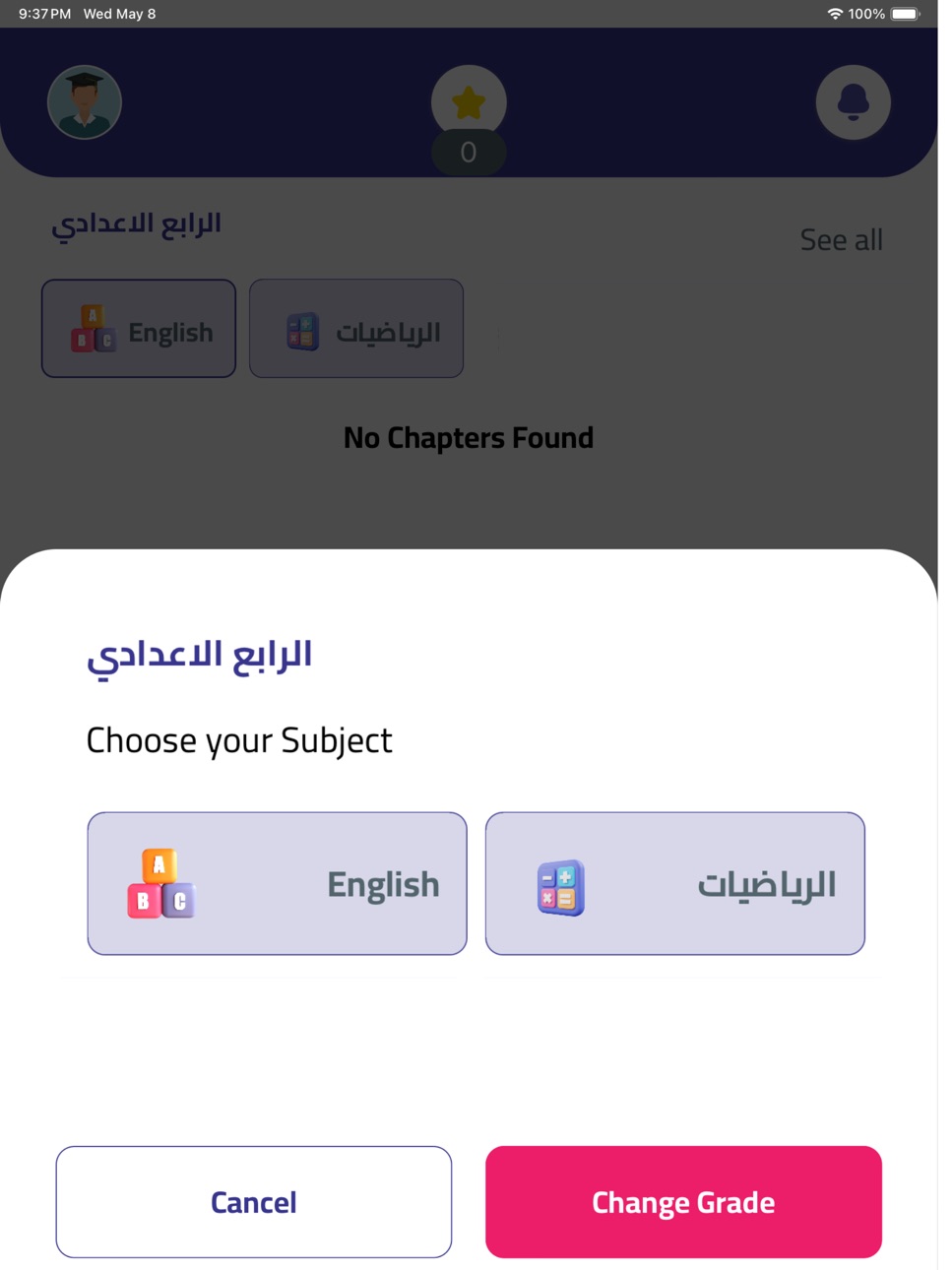Click the No Chapters Found message
The image size is (952, 1270).
click(469, 437)
